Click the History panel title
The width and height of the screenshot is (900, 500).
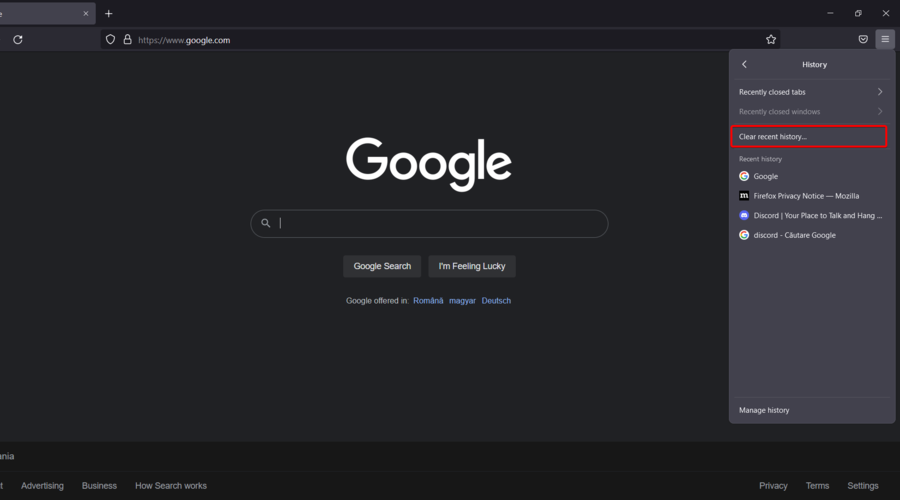814,64
